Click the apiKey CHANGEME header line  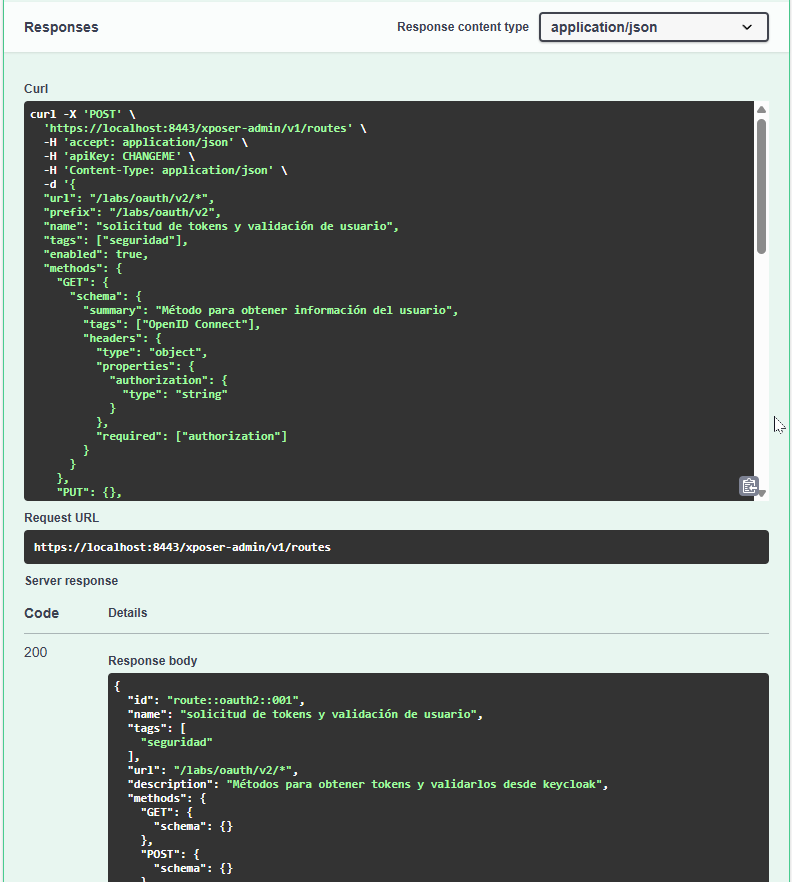118,157
